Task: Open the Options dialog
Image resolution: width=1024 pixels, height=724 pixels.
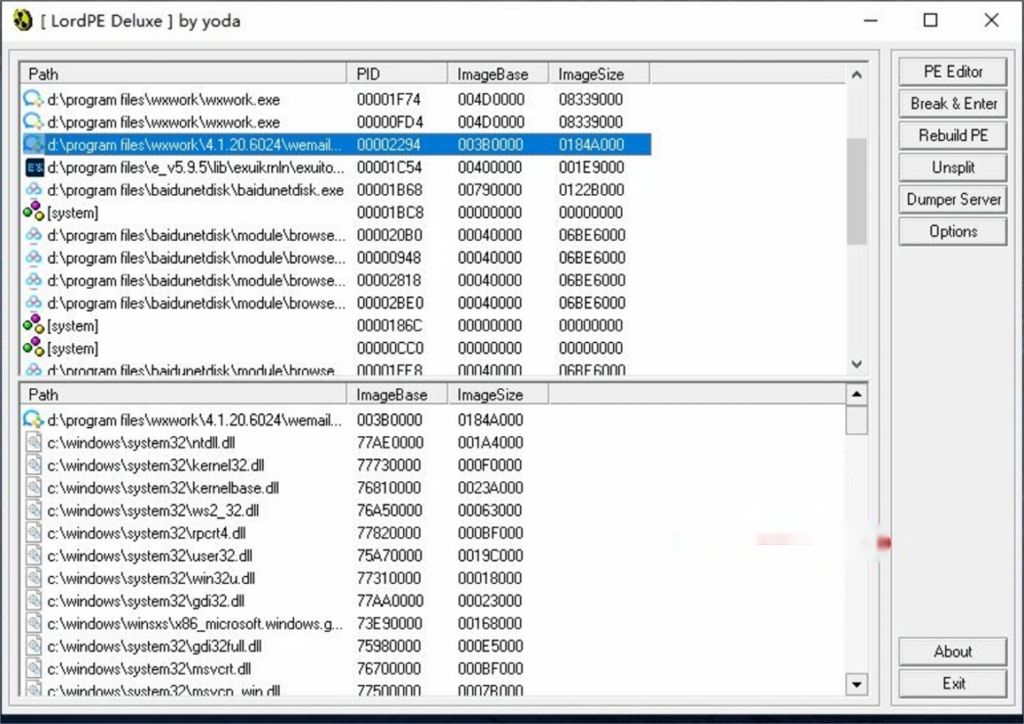Action: coord(952,232)
